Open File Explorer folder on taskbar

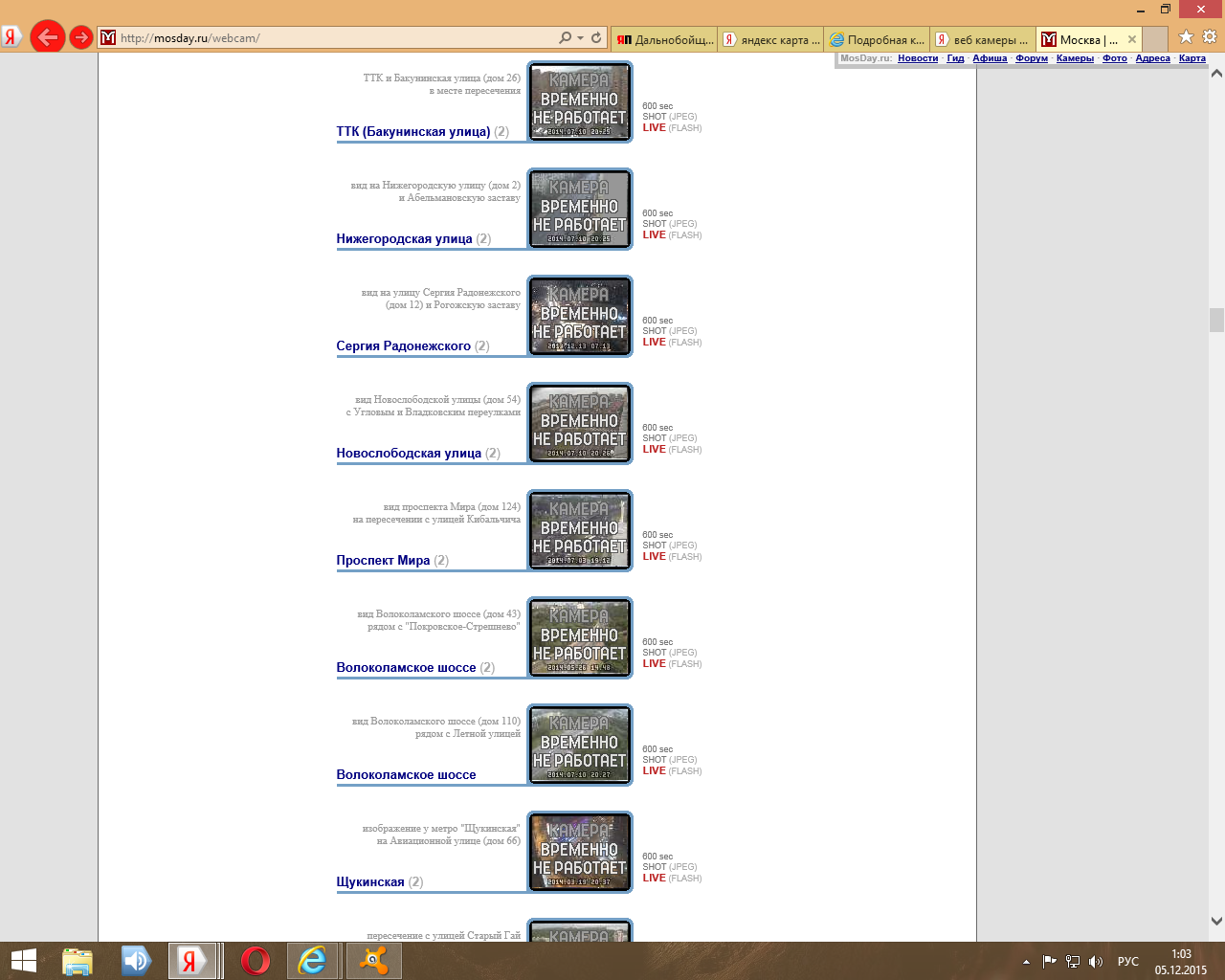[78, 960]
